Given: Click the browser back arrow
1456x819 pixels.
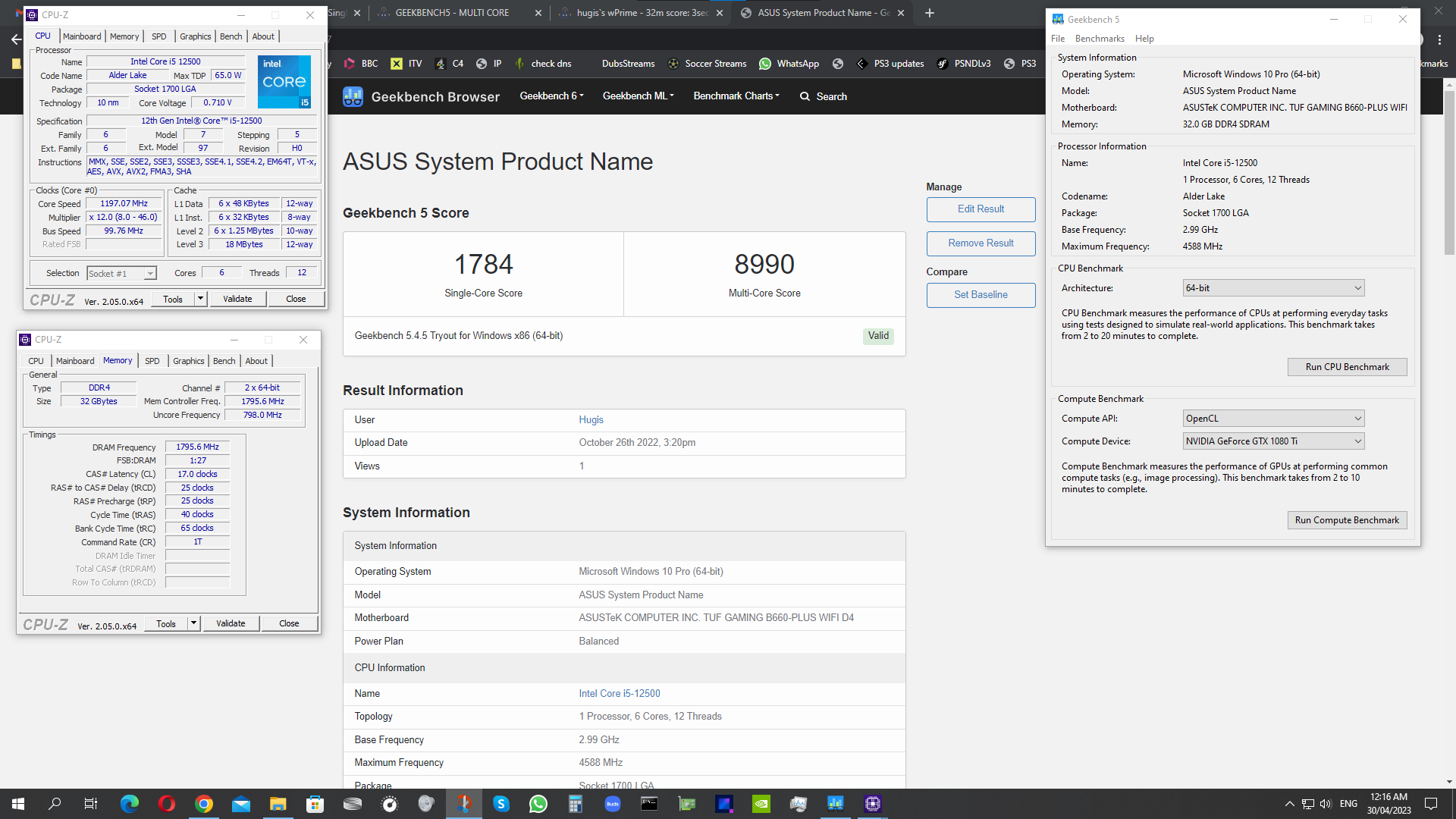Looking at the screenshot, I should click(x=17, y=39).
